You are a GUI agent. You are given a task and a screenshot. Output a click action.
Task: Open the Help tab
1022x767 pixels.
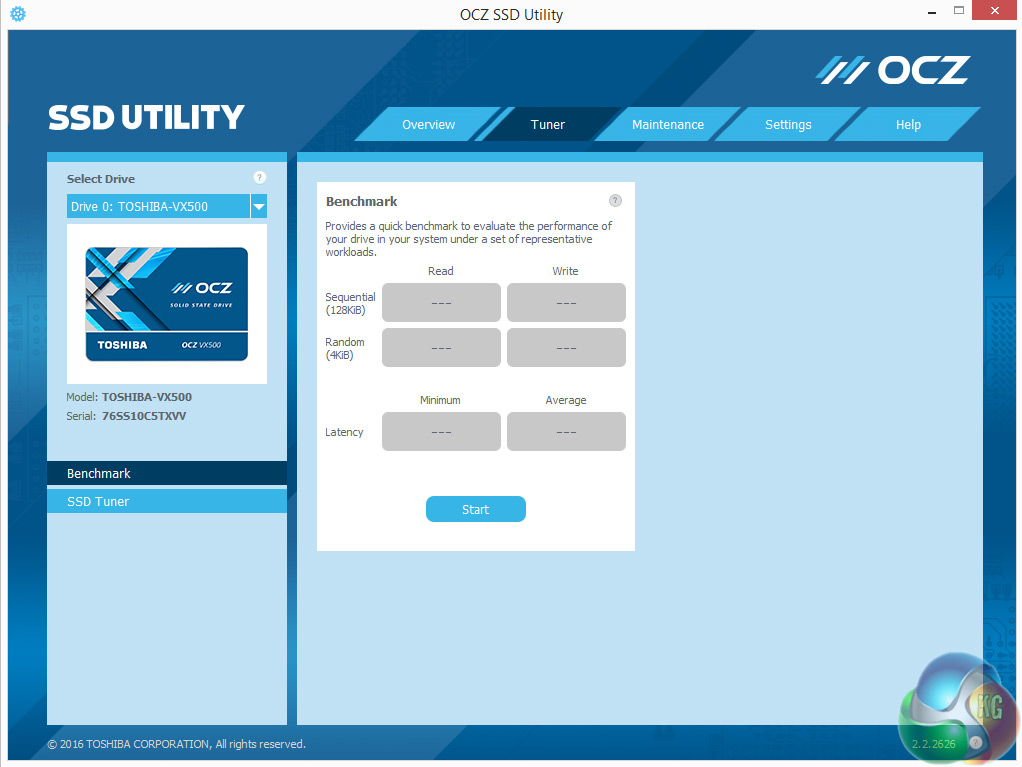point(908,124)
